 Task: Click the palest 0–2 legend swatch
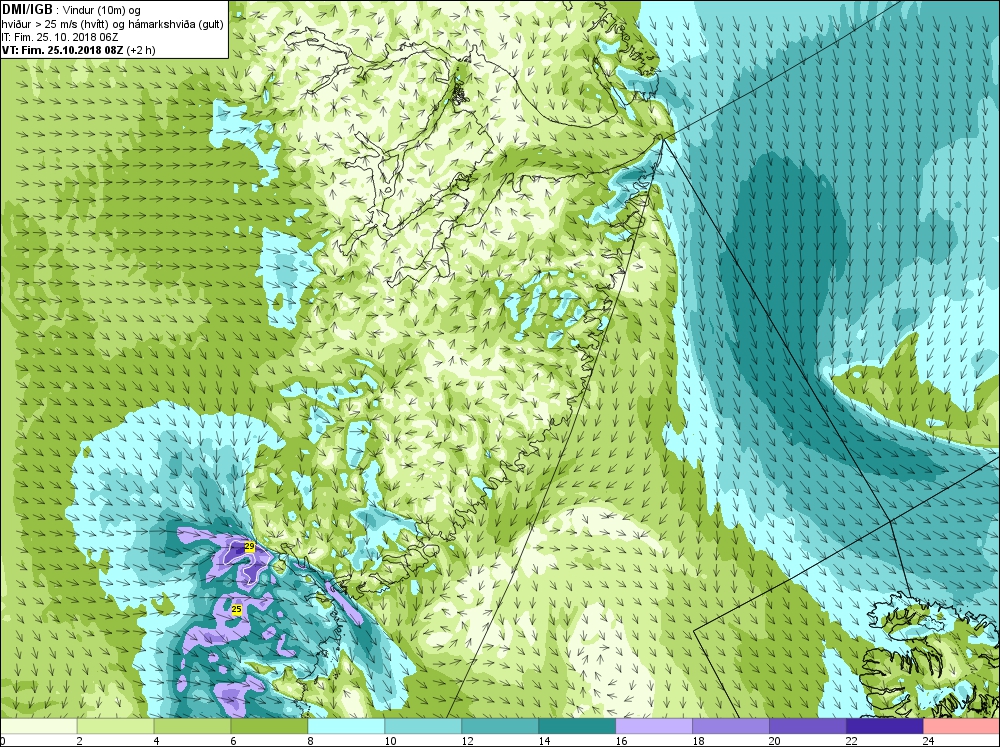pyautogui.click(x=38, y=726)
